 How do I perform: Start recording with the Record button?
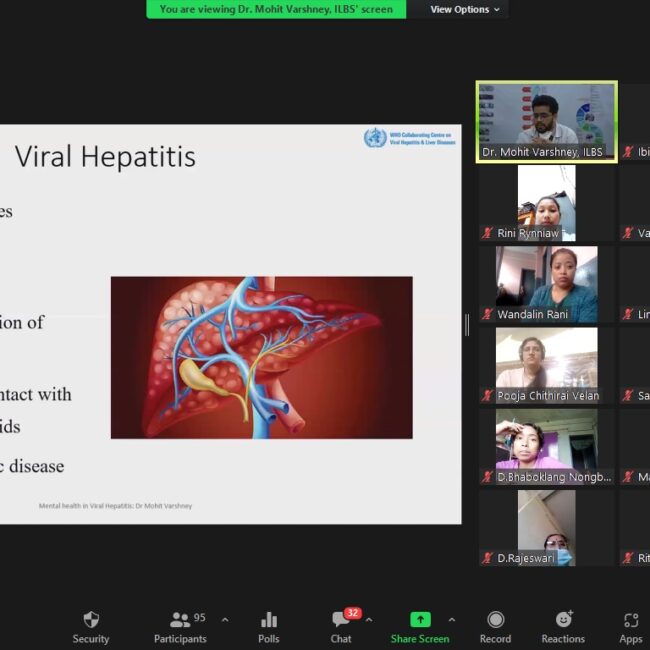click(495, 620)
